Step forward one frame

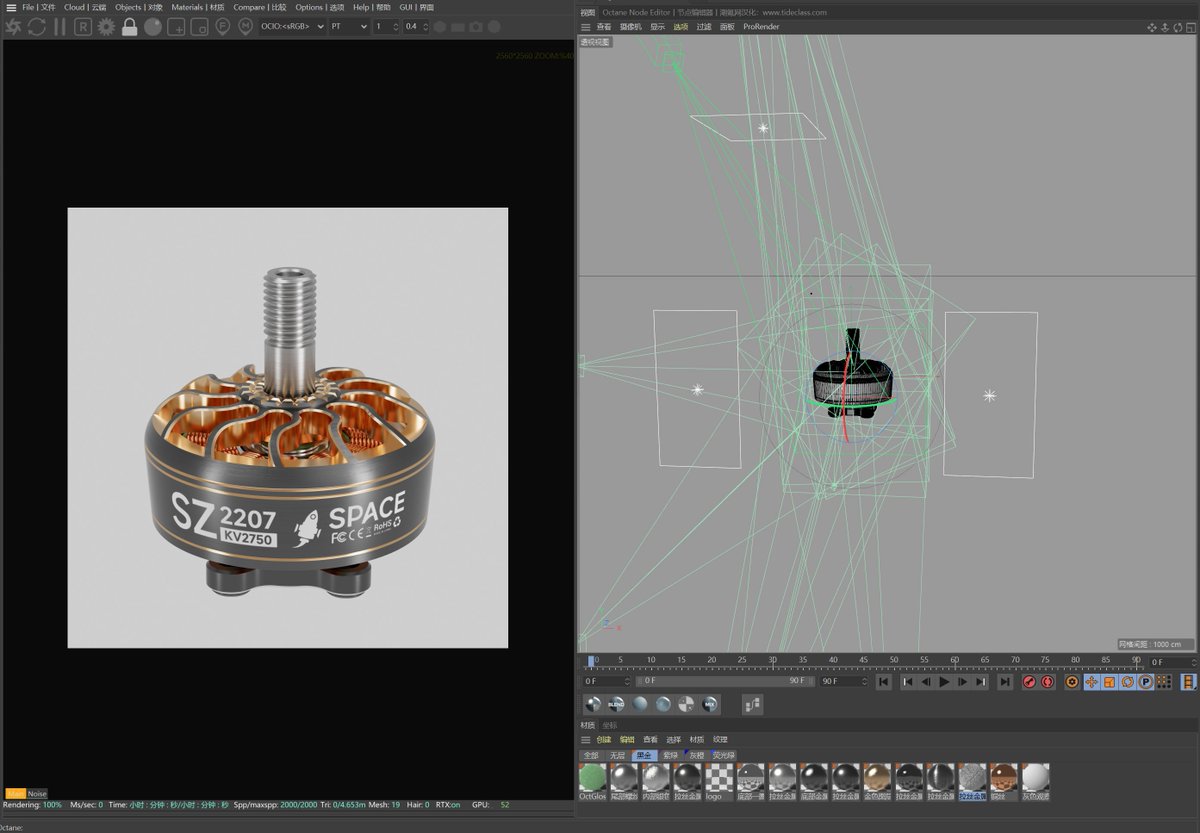[962, 682]
